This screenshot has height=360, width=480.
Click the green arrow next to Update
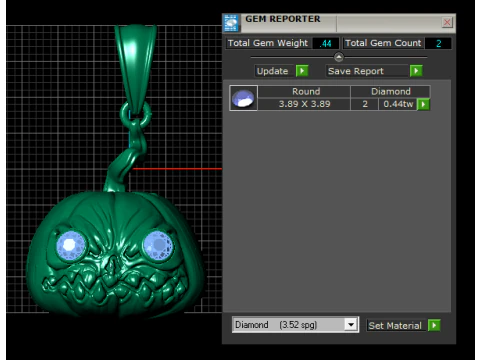coord(302,71)
